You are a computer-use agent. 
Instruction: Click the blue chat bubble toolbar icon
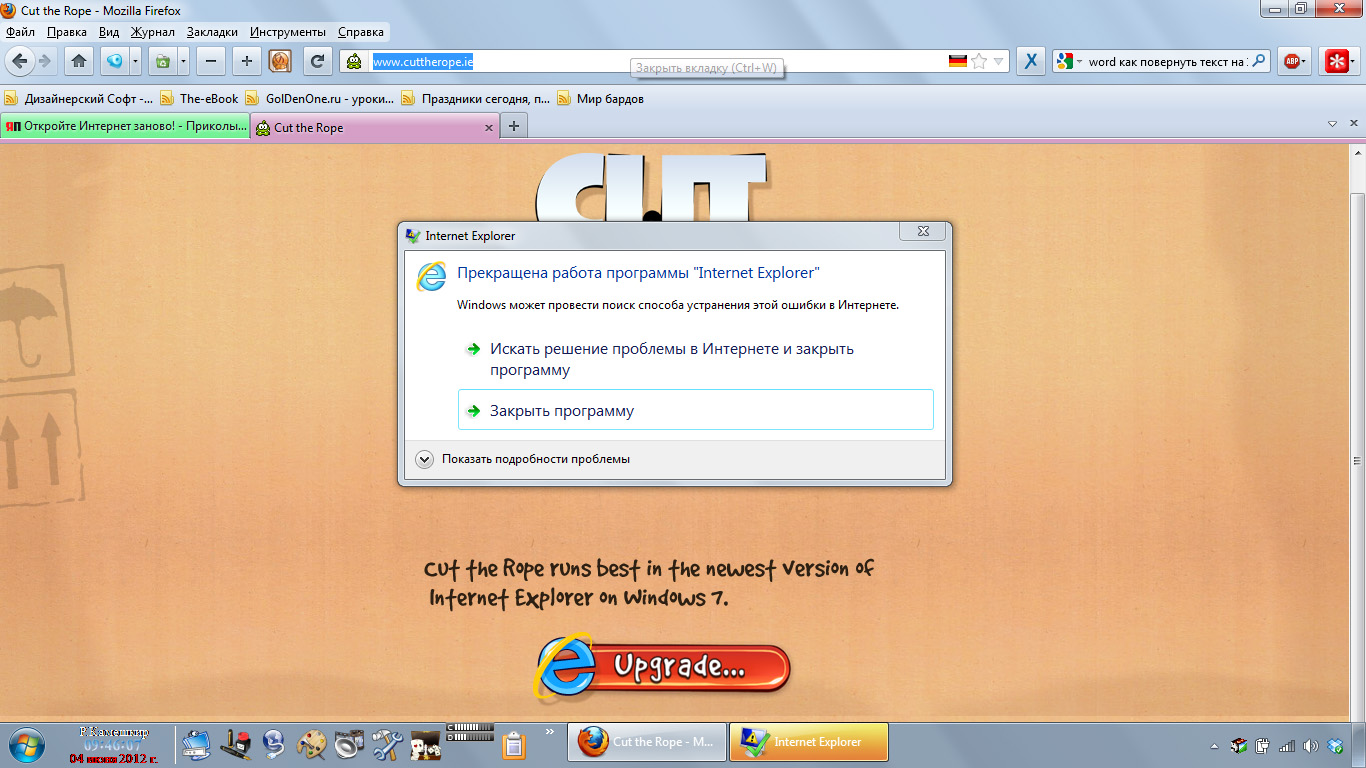point(113,61)
